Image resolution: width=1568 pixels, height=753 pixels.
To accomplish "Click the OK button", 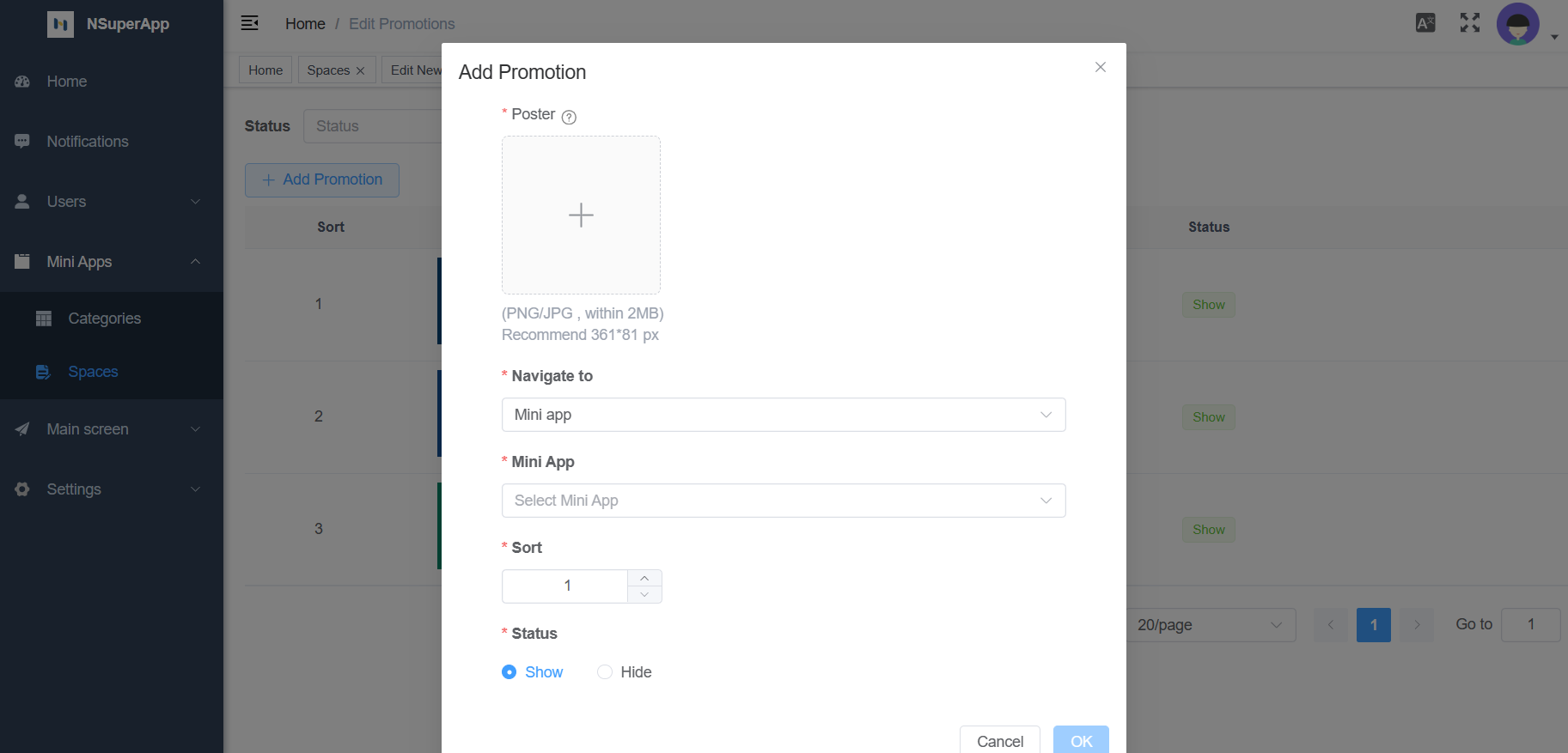I will tap(1081, 741).
